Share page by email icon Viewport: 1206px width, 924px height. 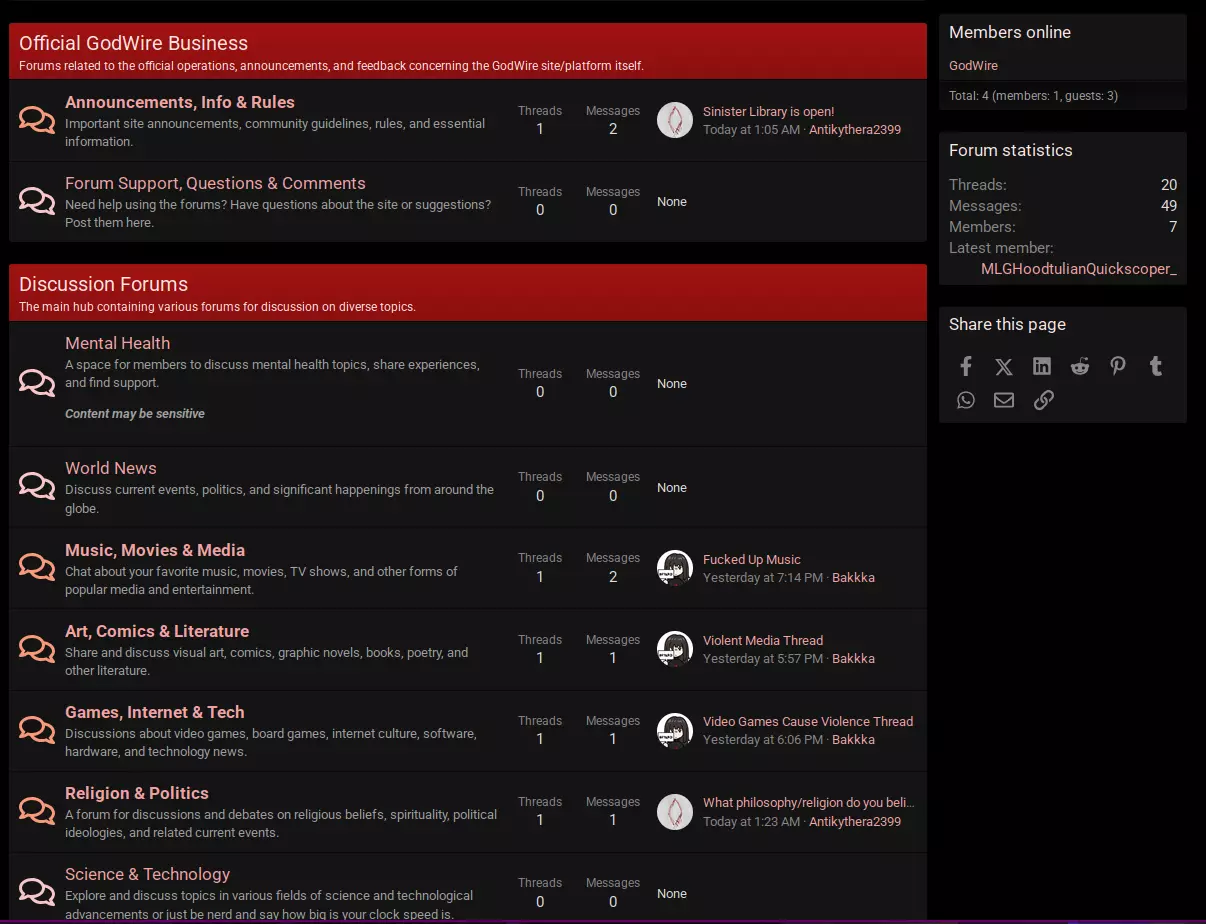pos(1004,400)
